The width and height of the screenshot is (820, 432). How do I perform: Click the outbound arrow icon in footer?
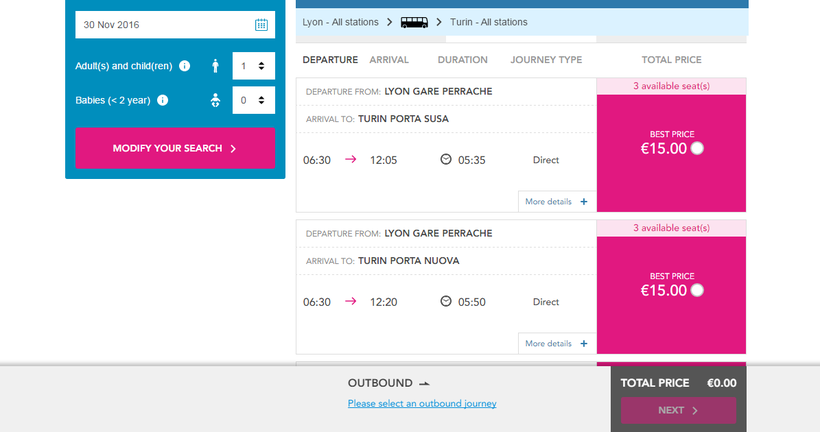[424, 384]
